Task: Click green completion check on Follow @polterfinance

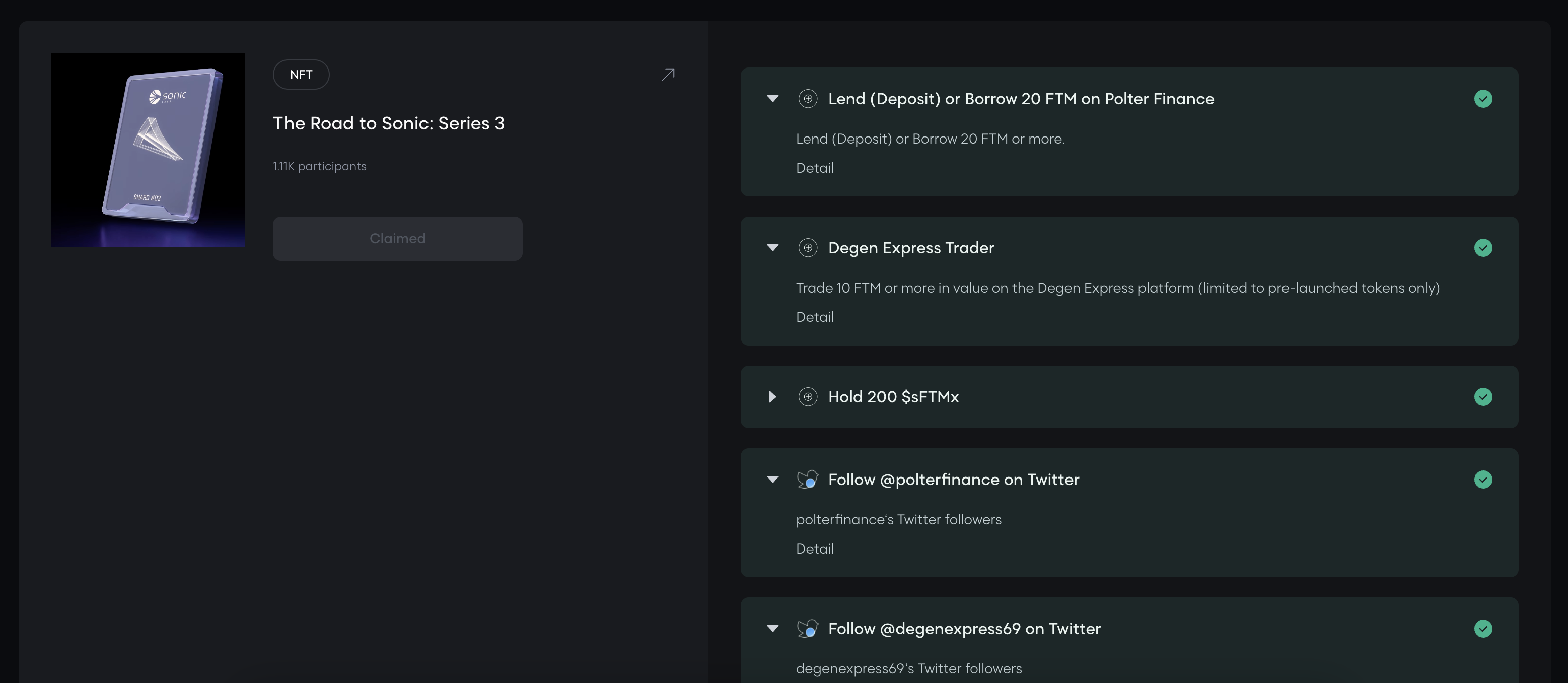Action: [x=1483, y=480]
